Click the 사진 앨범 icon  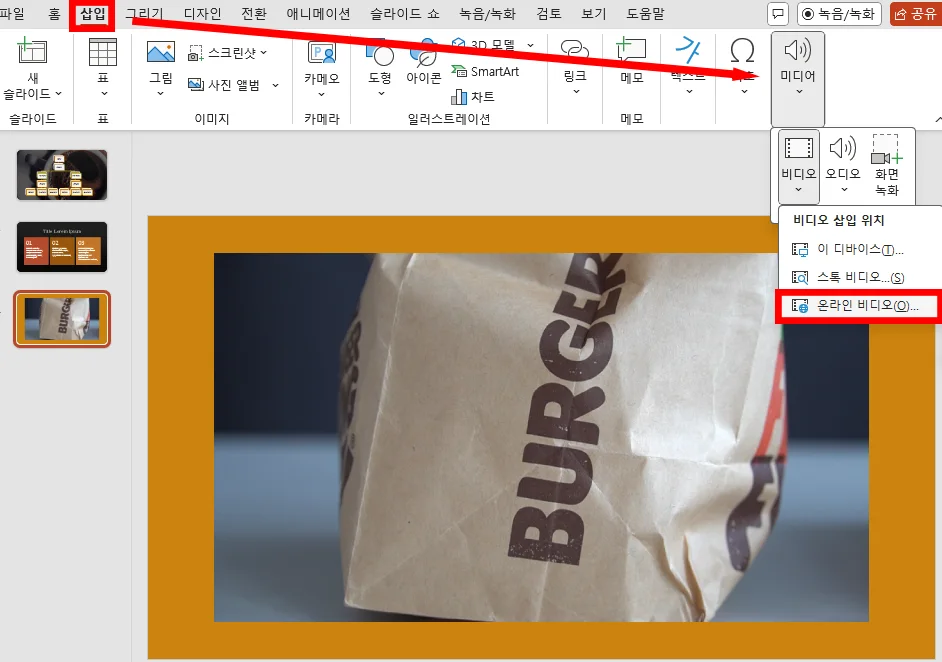[196, 84]
